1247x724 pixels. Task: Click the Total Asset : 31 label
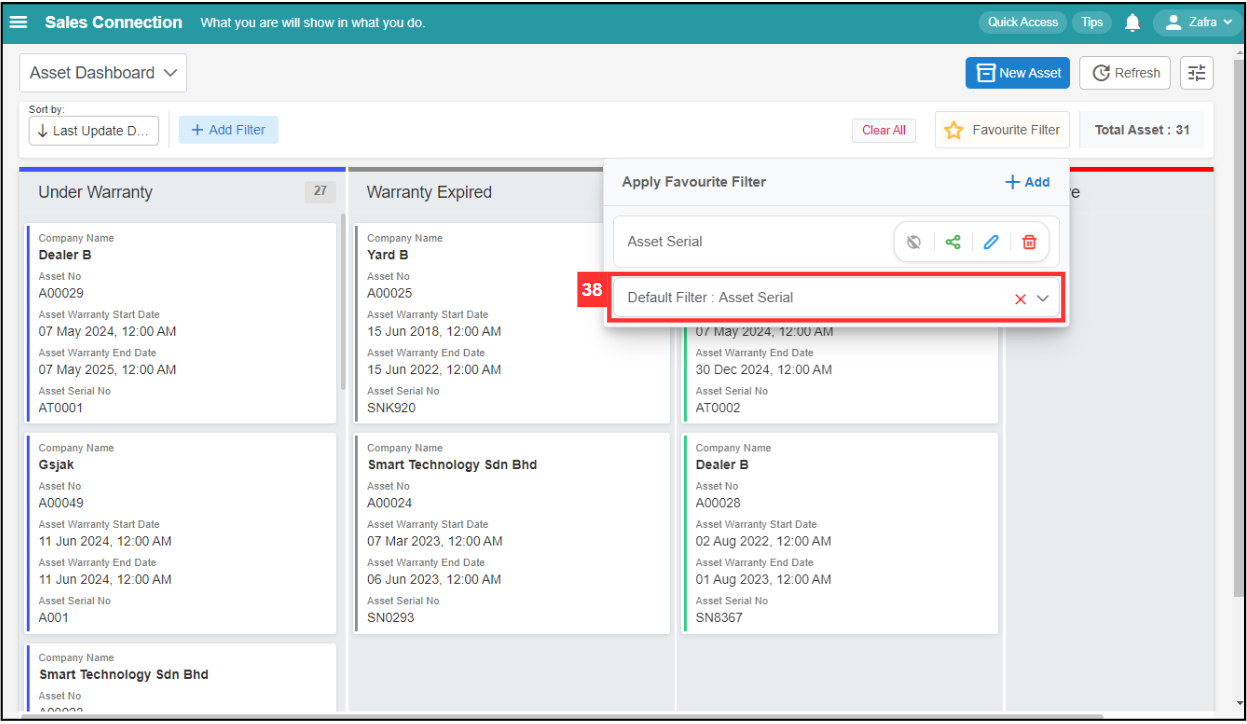(1142, 130)
